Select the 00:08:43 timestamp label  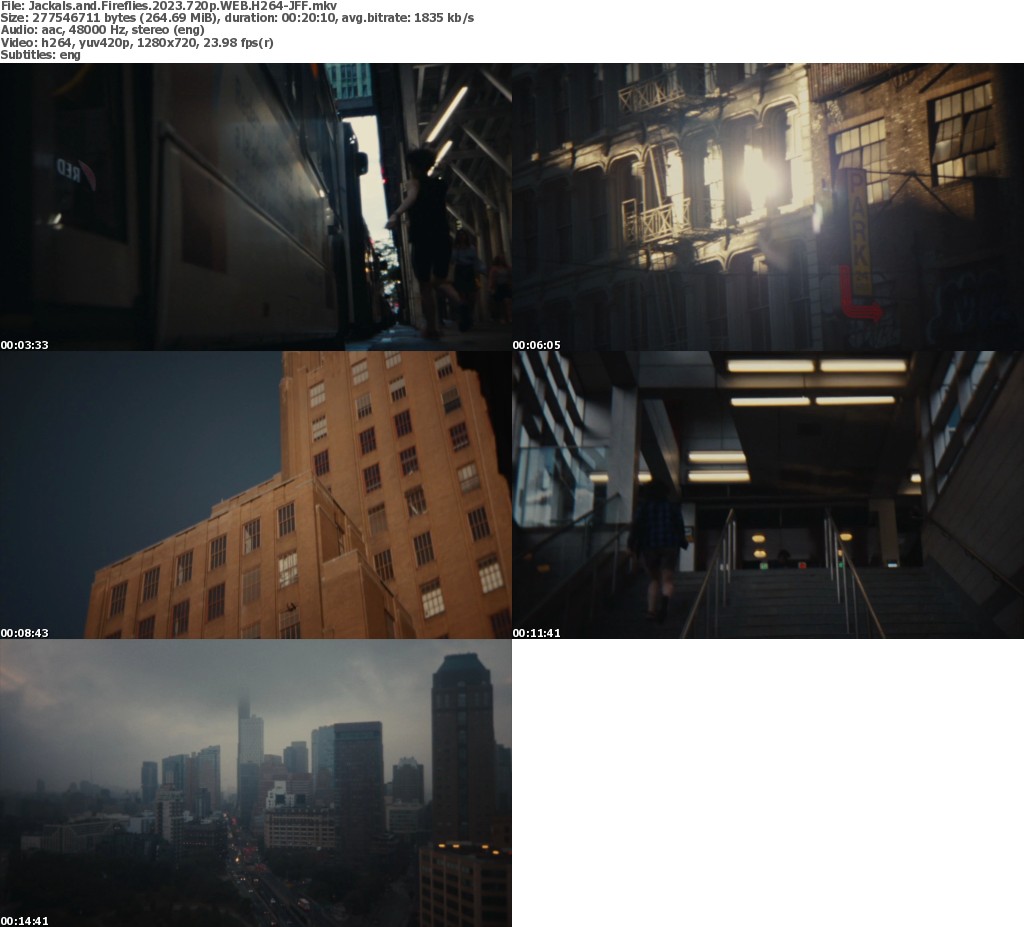pos(25,633)
